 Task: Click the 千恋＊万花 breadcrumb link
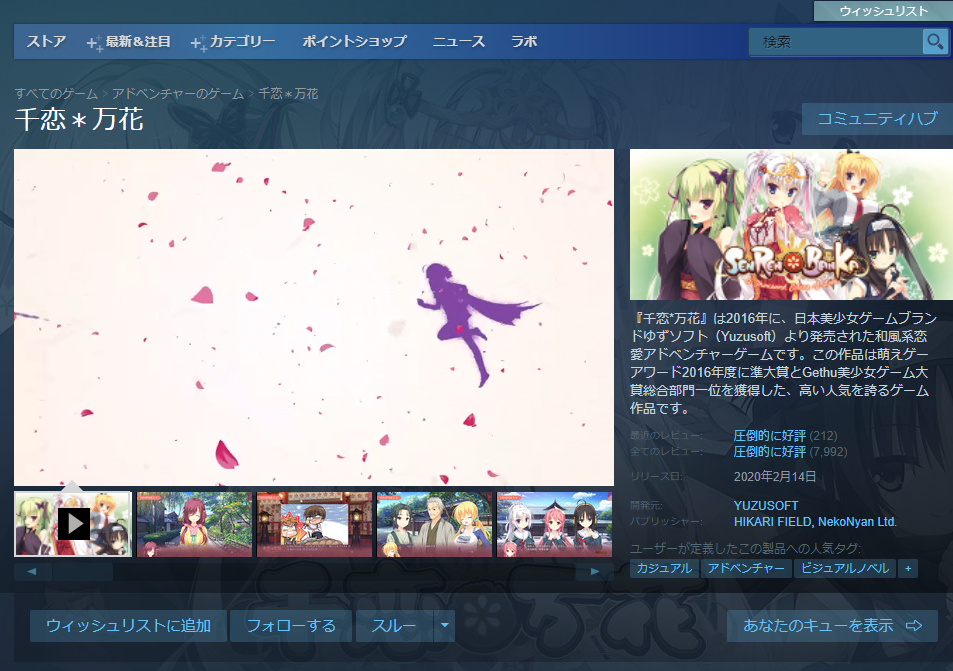(x=288, y=94)
